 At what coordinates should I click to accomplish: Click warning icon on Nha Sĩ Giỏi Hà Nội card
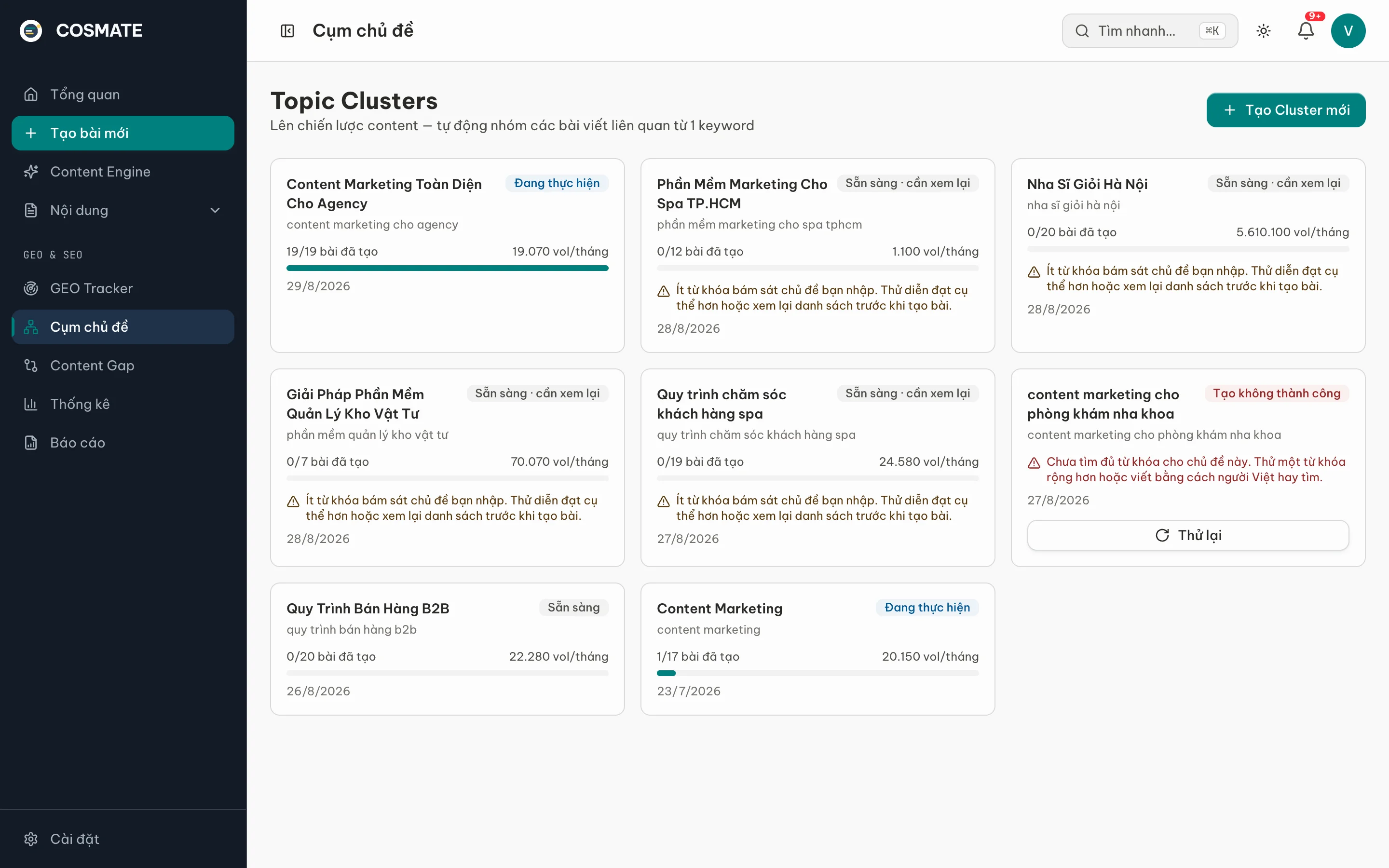tap(1034, 271)
